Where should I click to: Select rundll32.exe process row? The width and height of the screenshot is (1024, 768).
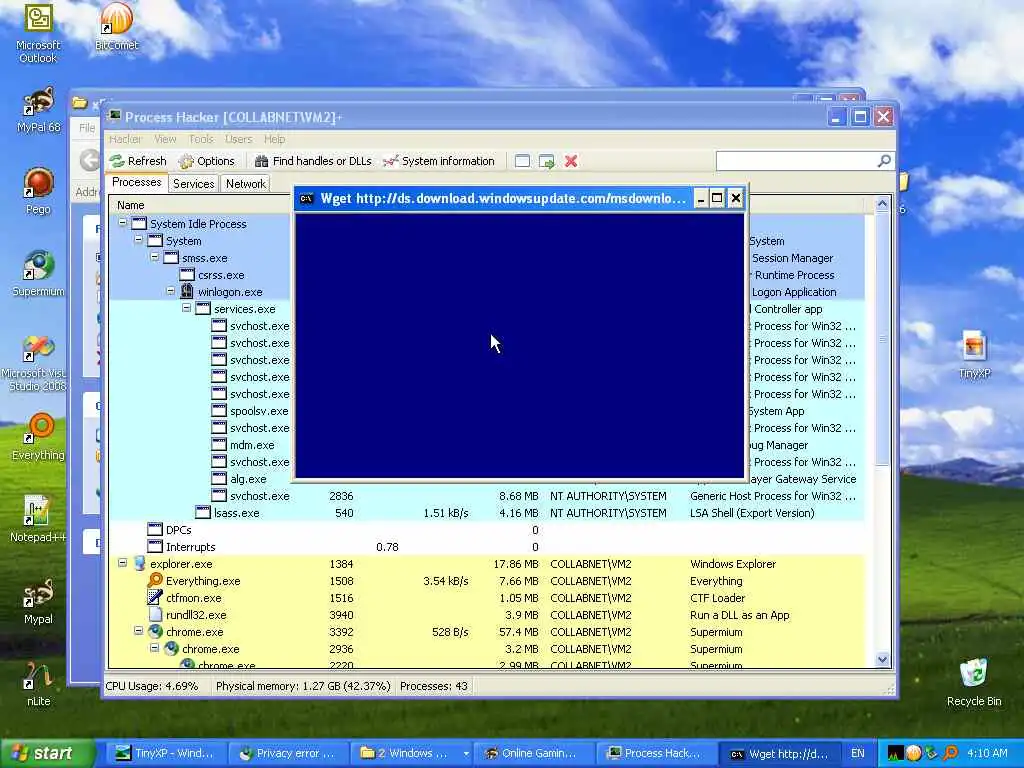pos(487,615)
